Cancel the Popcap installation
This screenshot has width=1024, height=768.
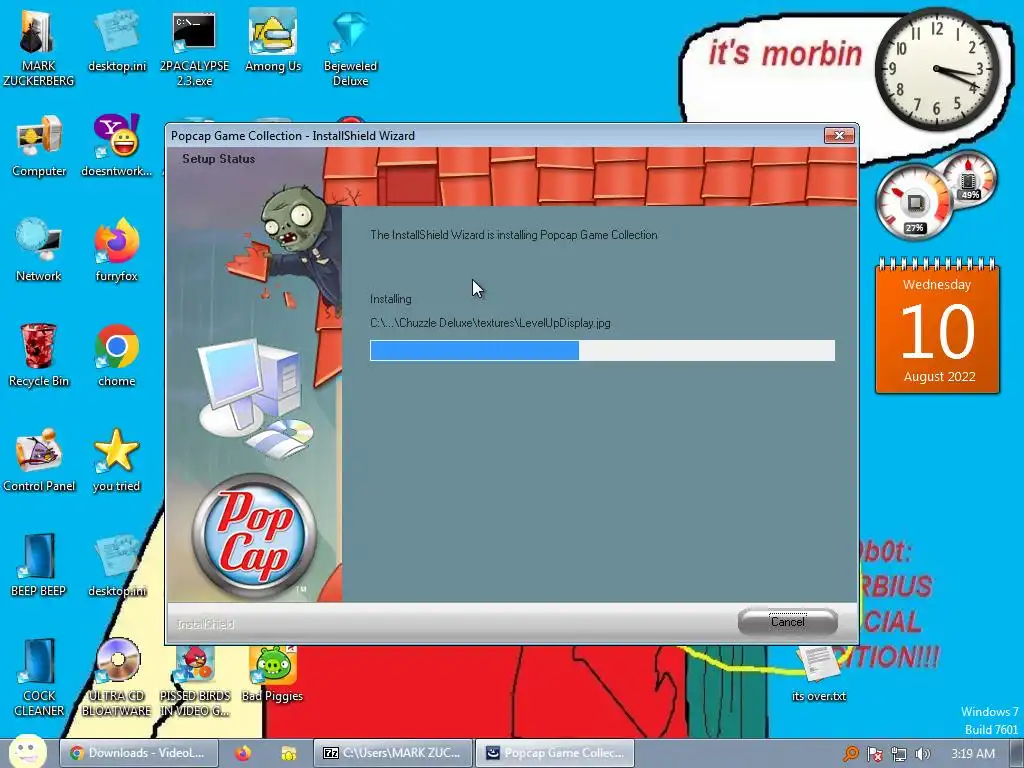pyautogui.click(x=788, y=622)
